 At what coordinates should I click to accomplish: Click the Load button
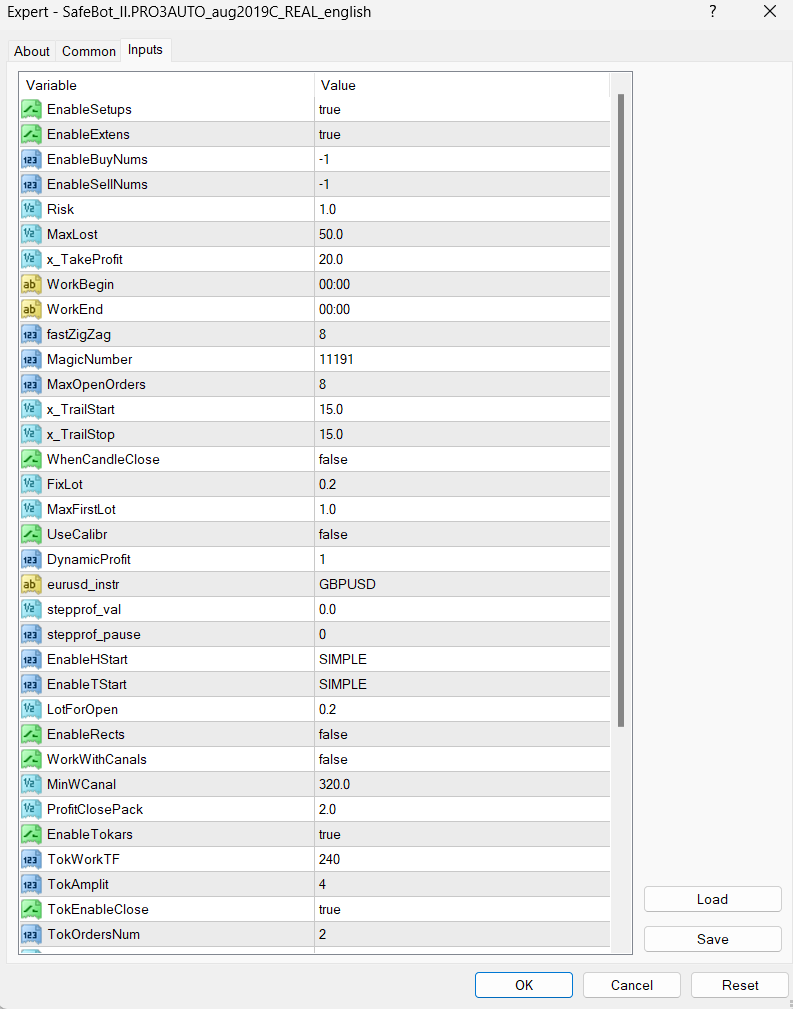click(x=713, y=899)
